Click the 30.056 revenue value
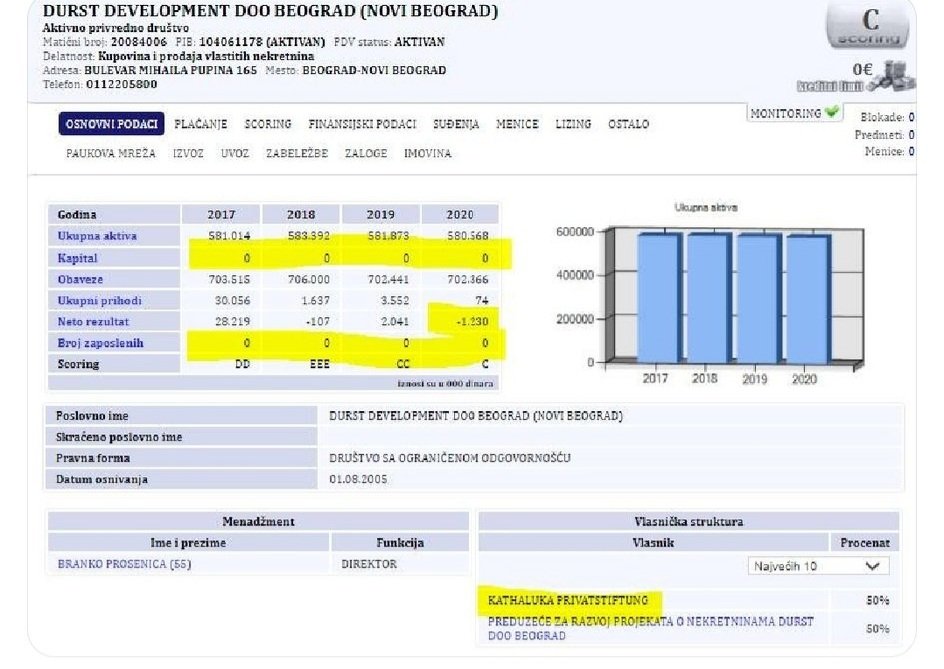 pos(232,300)
